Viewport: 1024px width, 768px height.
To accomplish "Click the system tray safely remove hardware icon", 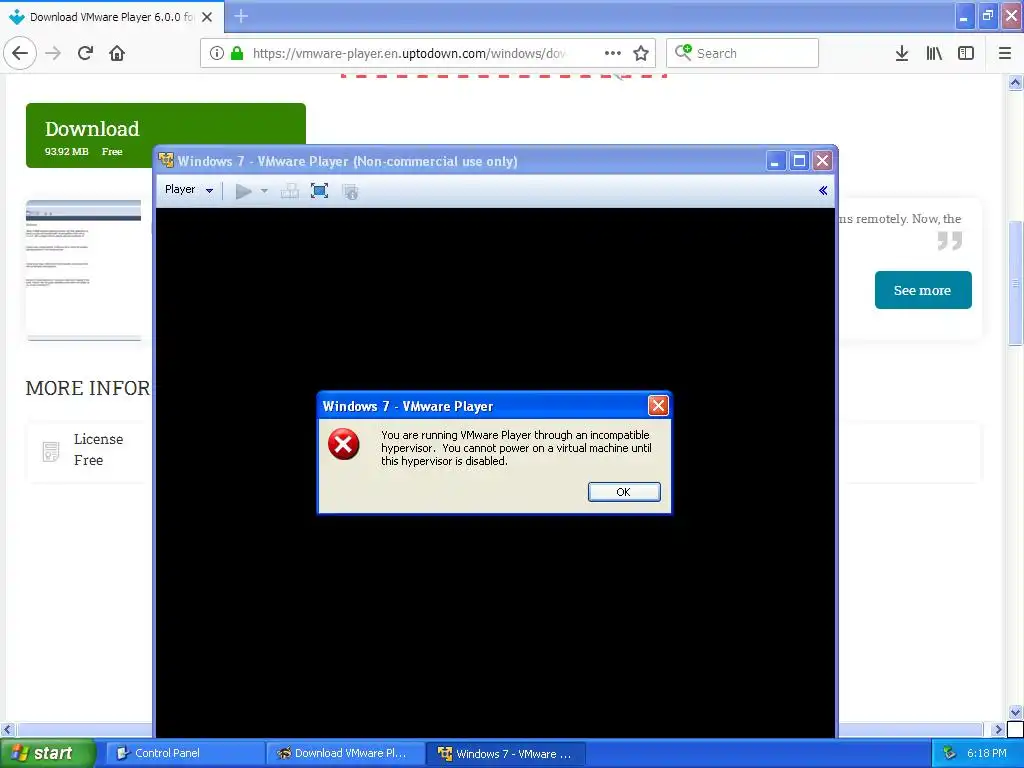I will pyautogui.click(x=950, y=753).
